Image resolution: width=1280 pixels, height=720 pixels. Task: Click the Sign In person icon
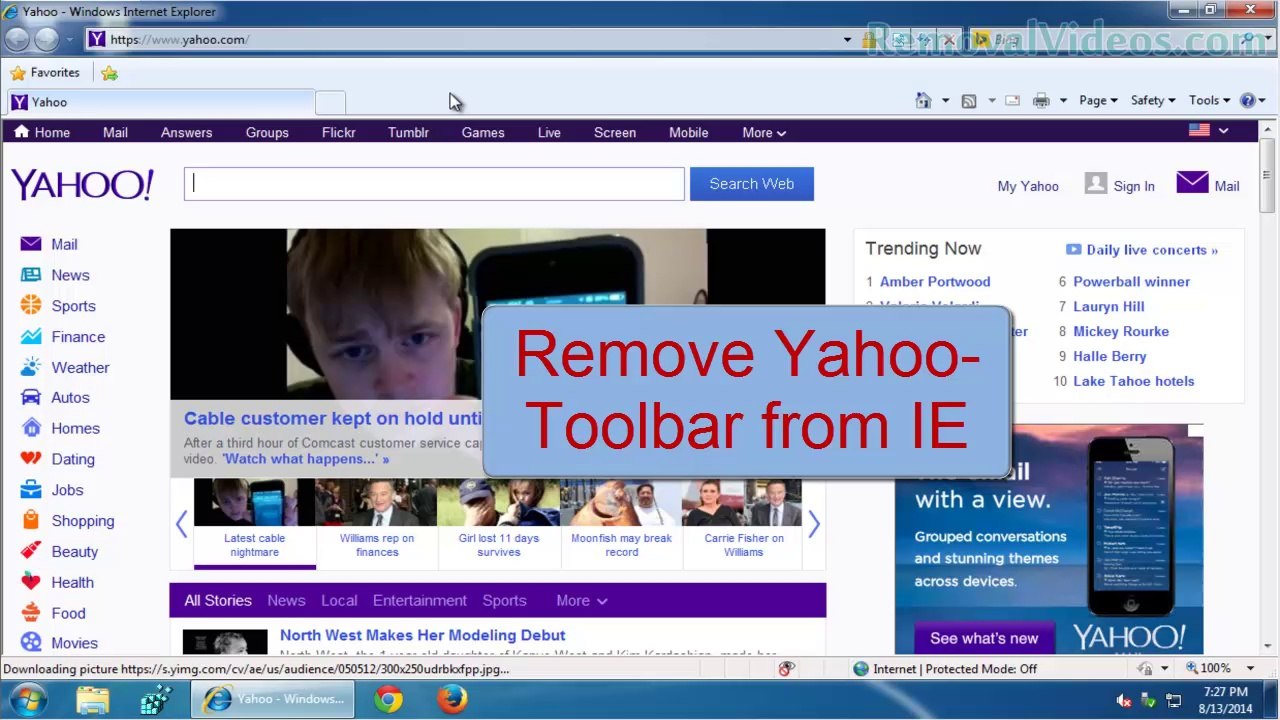click(x=1096, y=184)
